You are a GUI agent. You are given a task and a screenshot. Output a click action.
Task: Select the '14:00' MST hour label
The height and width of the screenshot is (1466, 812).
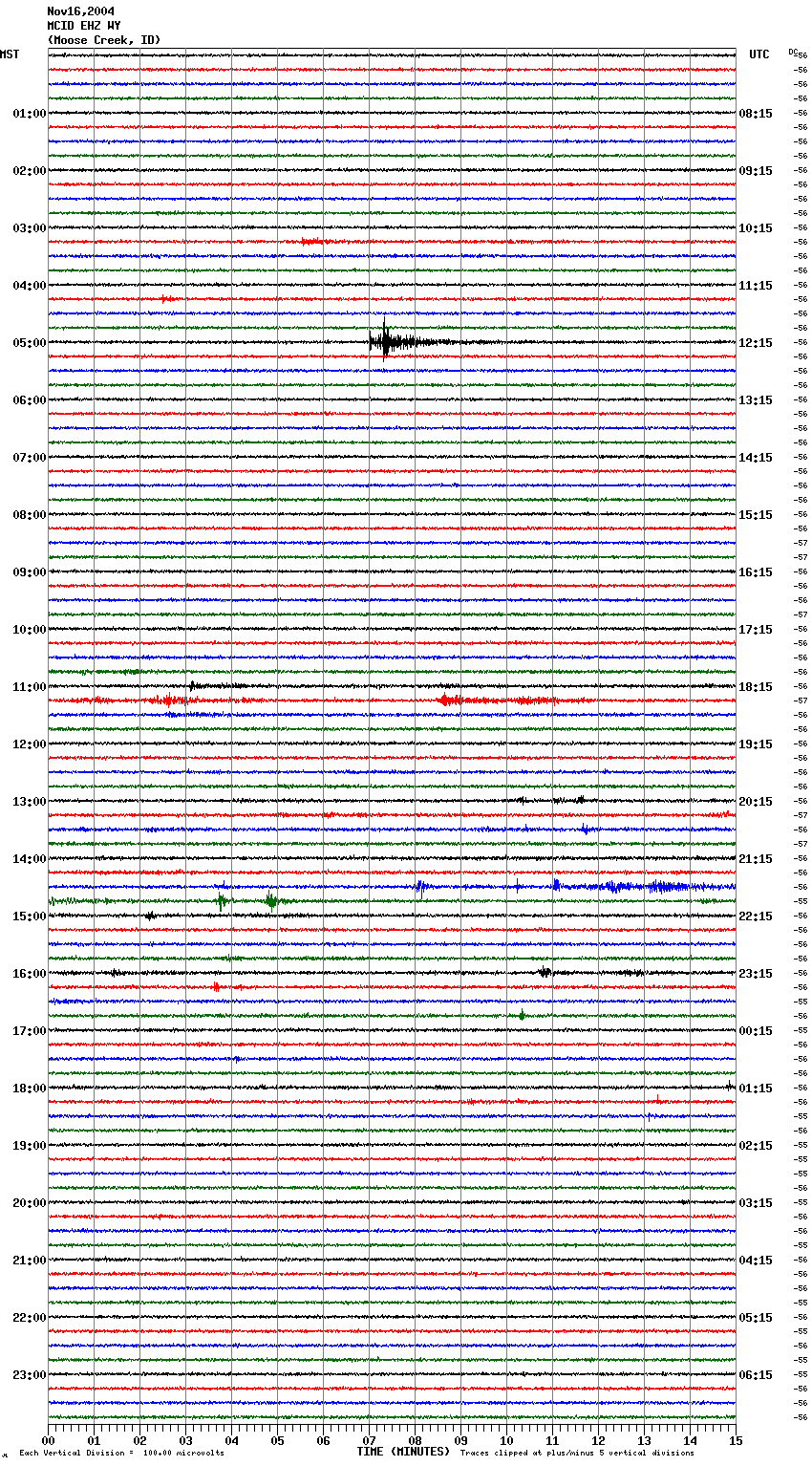30,859
